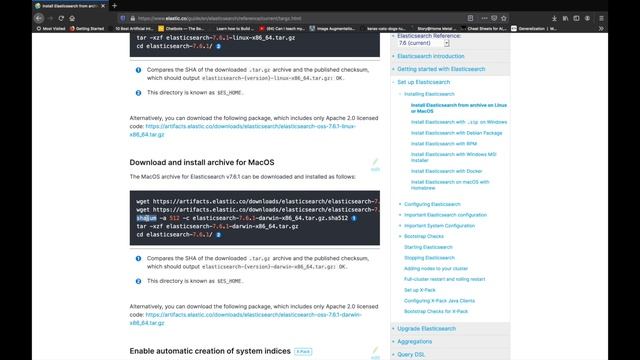Image resolution: width=640 pixels, height=360 pixels.
Task: Click the tracking protection shield icon
Action: coord(123,18)
